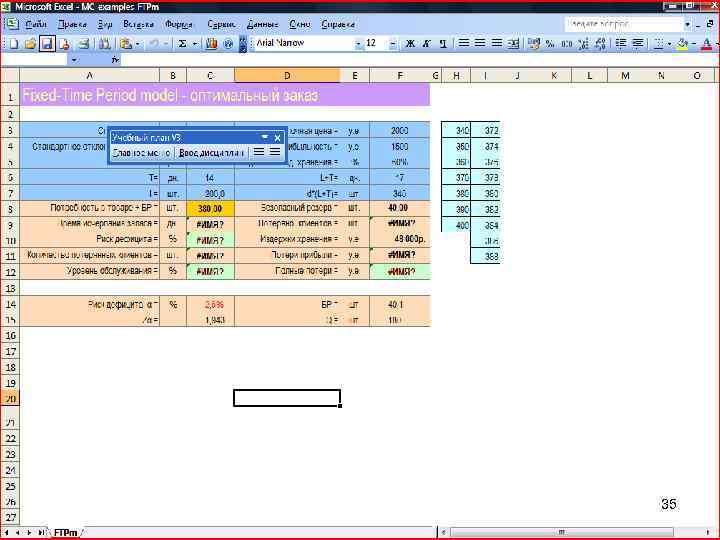The image size is (720, 540).
Task: Open the Name Box dropdown arrow
Action: 74,60
